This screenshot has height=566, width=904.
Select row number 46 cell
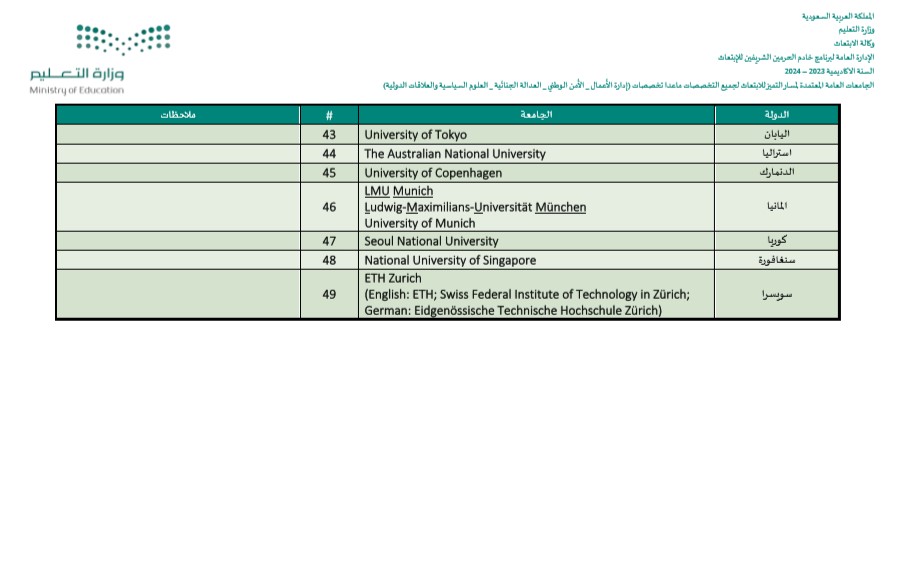point(329,207)
